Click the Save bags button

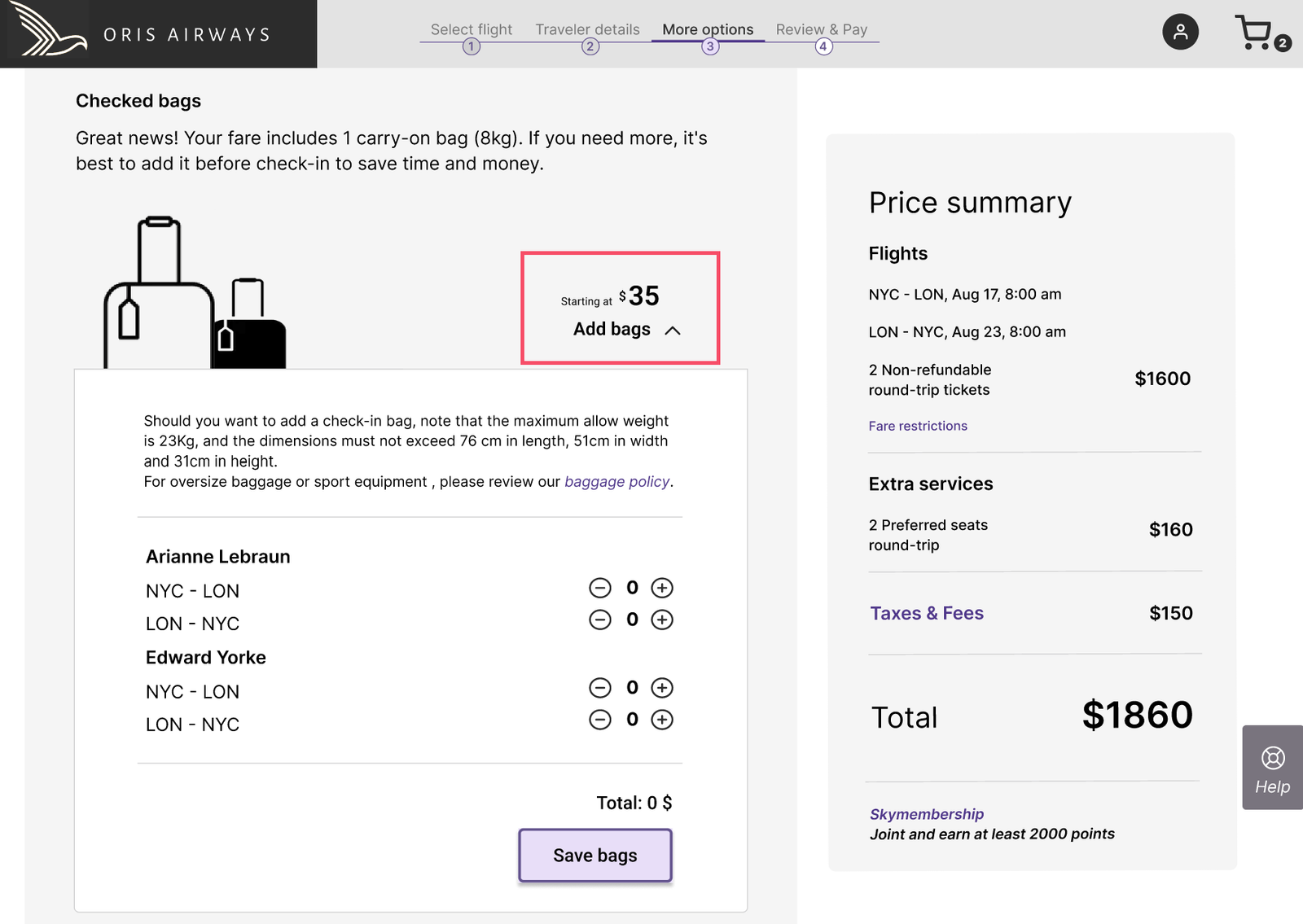(x=595, y=855)
